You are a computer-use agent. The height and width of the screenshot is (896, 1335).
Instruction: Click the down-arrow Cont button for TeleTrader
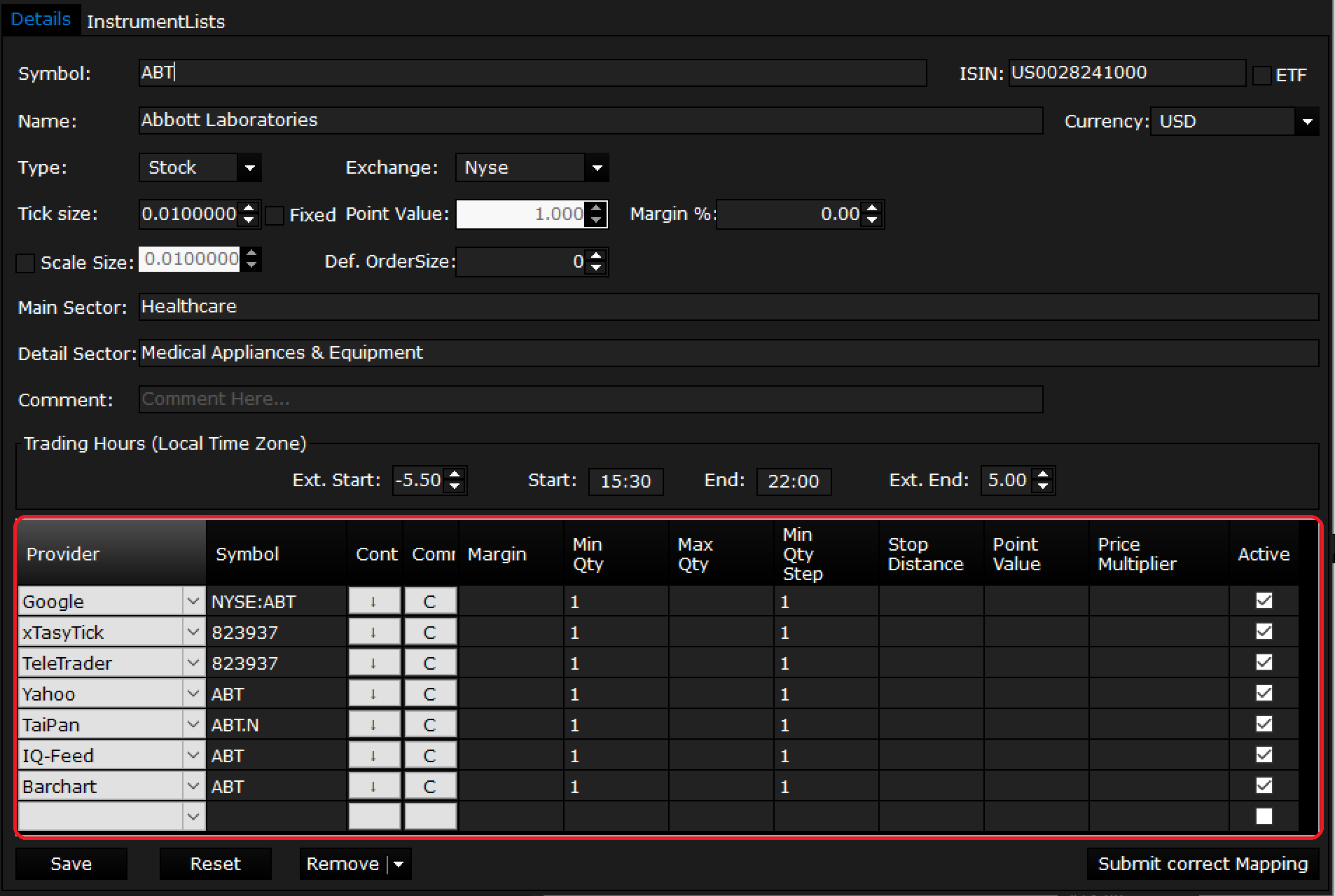coord(374,663)
